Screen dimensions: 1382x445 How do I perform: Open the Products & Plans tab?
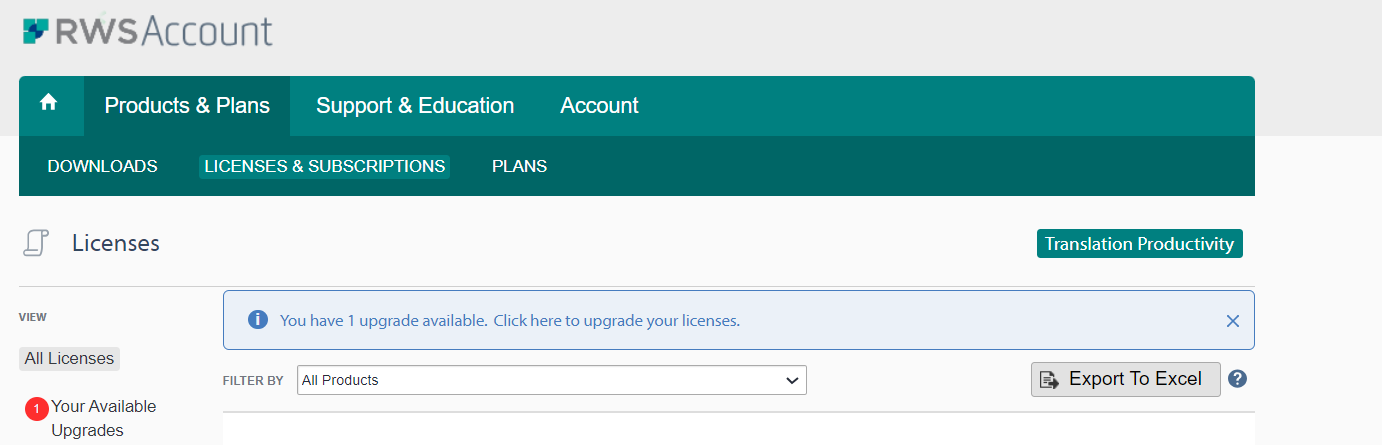187,106
